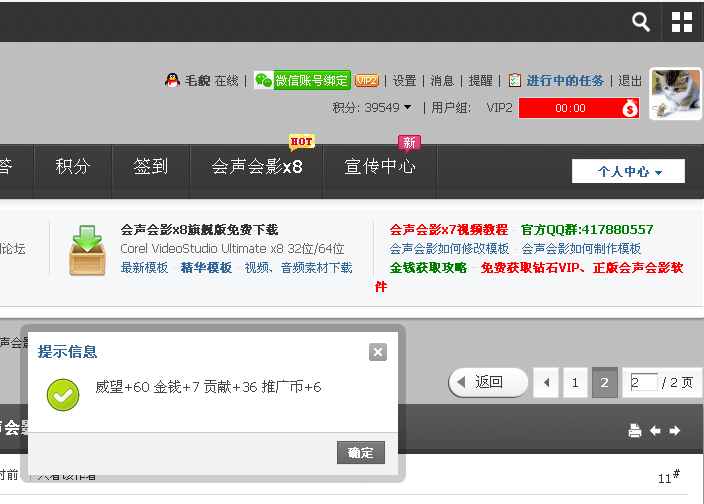Open the 签到 navigation tab

[151, 167]
